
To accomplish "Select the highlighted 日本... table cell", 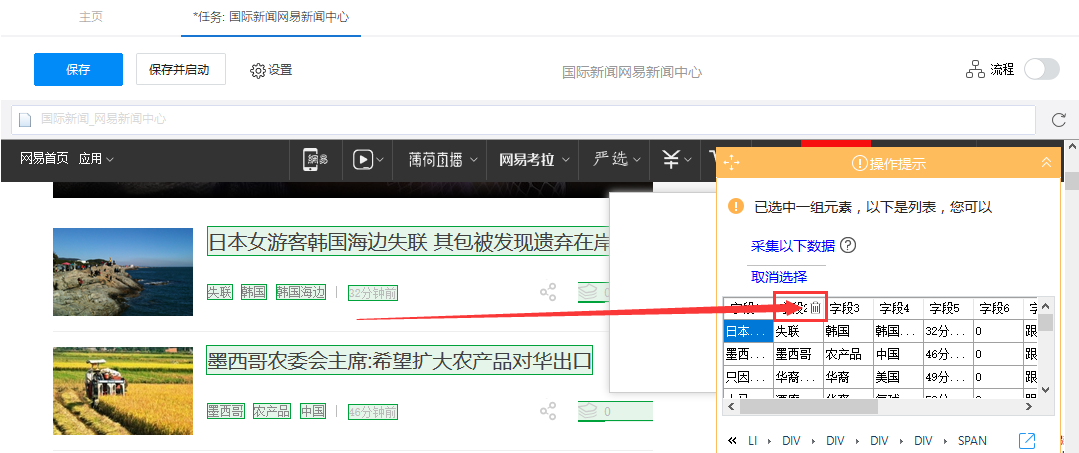I will 748,331.
